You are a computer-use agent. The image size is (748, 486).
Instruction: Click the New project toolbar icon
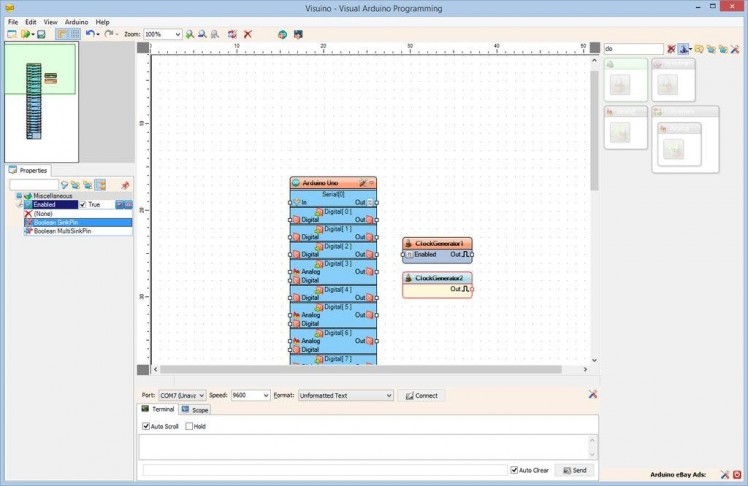click(x=11, y=34)
